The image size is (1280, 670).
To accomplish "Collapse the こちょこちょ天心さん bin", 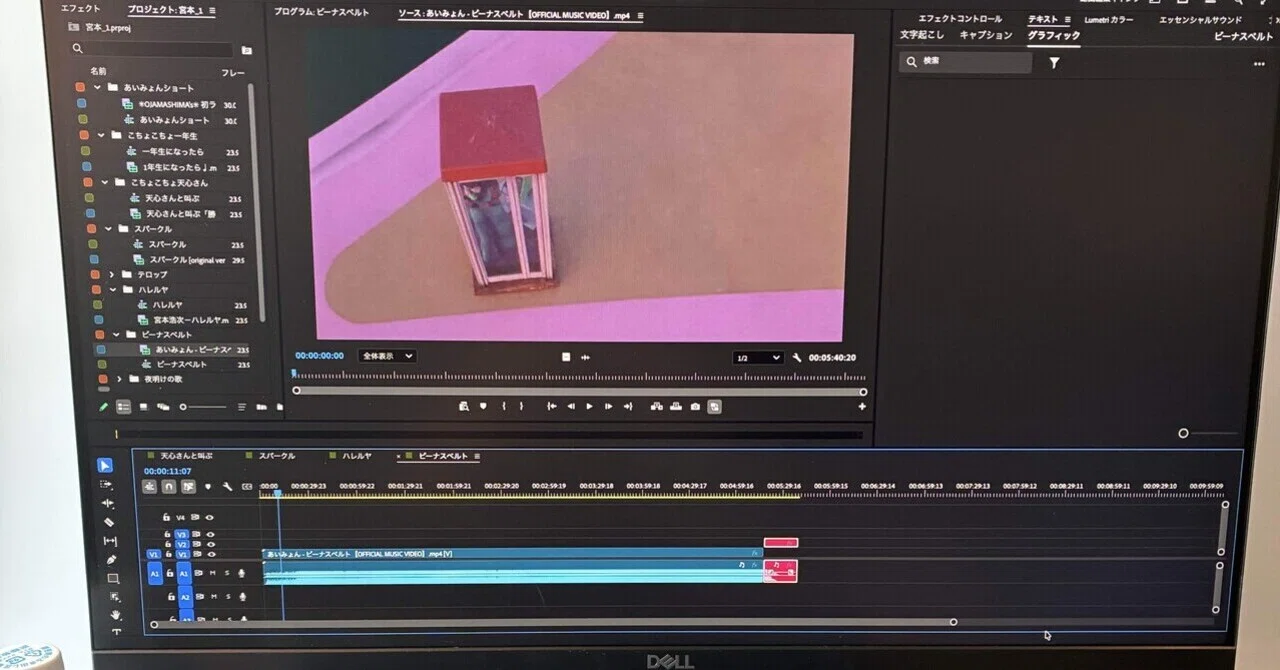I will [105, 183].
